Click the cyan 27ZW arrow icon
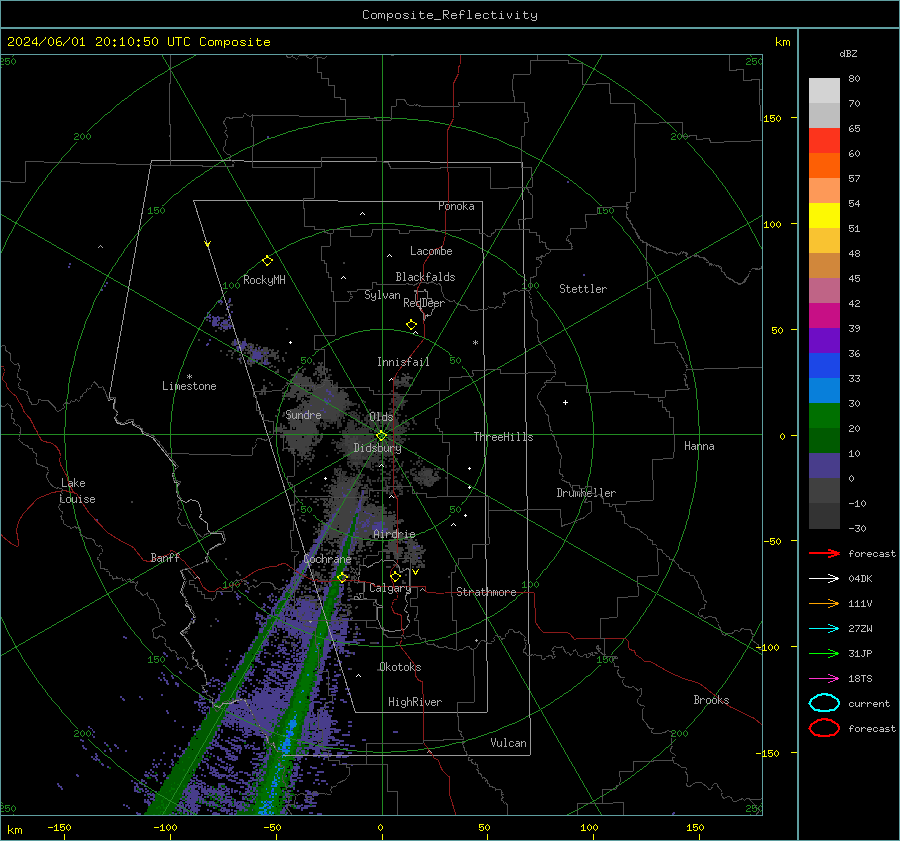The image size is (900, 841). [x=824, y=629]
